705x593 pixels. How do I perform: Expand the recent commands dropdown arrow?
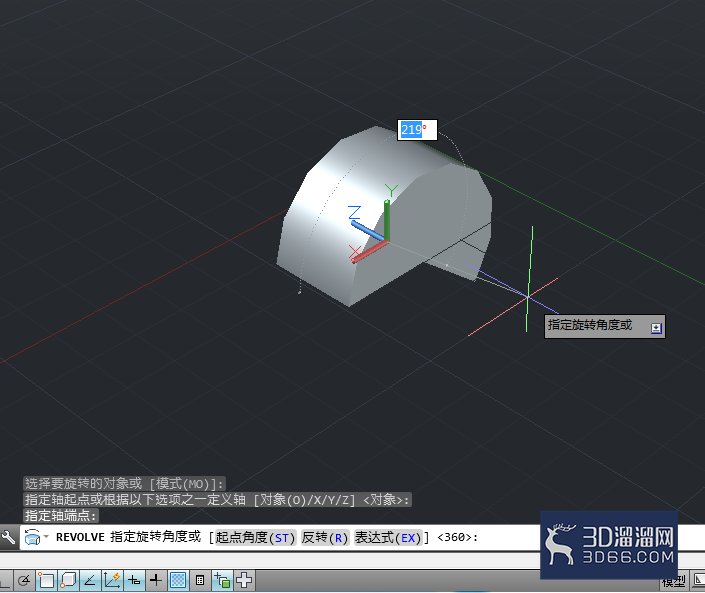(x=46, y=536)
